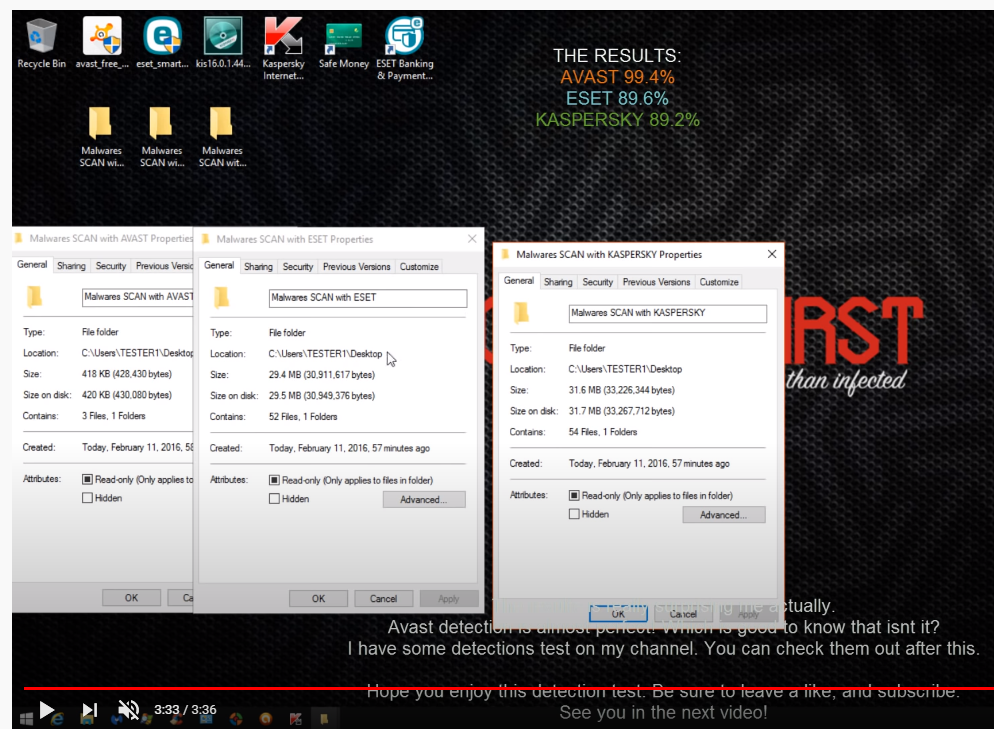The height and width of the screenshot is (729, 994).
Task: Click the folder name field reading Malwares SCAN with ESET
Action: click(368, 298)
